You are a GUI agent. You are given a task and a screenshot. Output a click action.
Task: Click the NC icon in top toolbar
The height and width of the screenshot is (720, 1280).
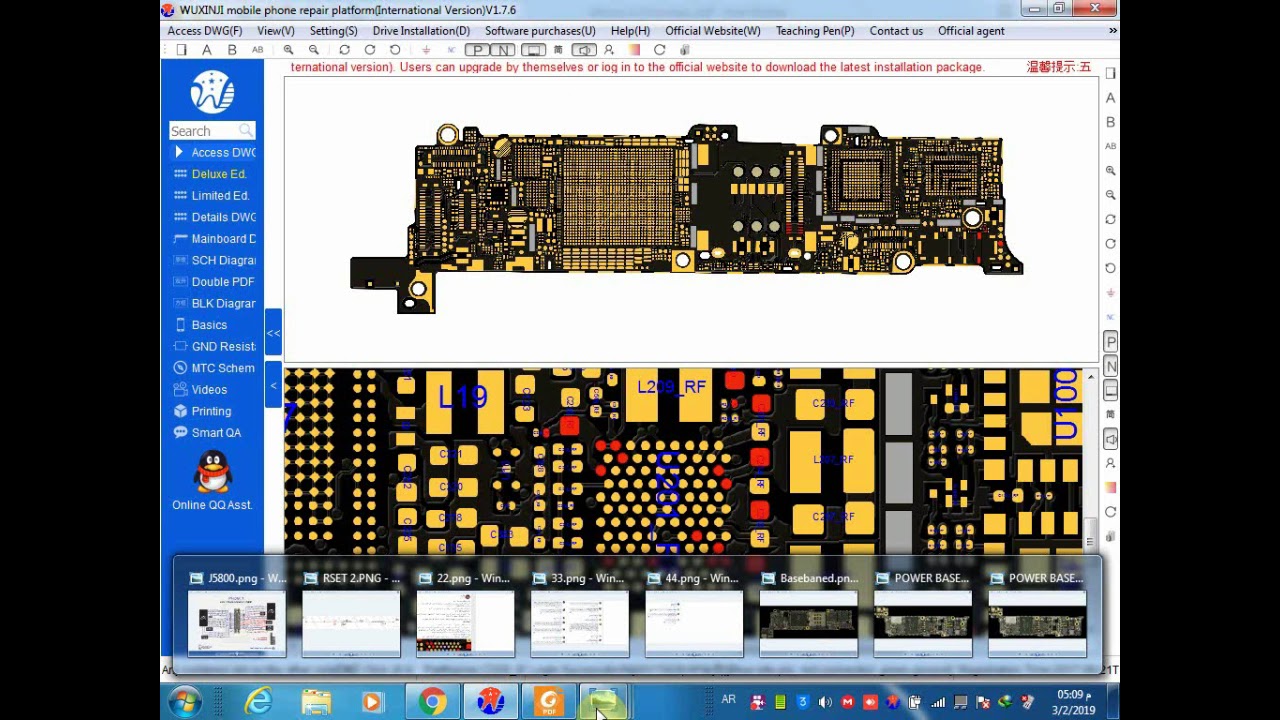pos(451,50)
